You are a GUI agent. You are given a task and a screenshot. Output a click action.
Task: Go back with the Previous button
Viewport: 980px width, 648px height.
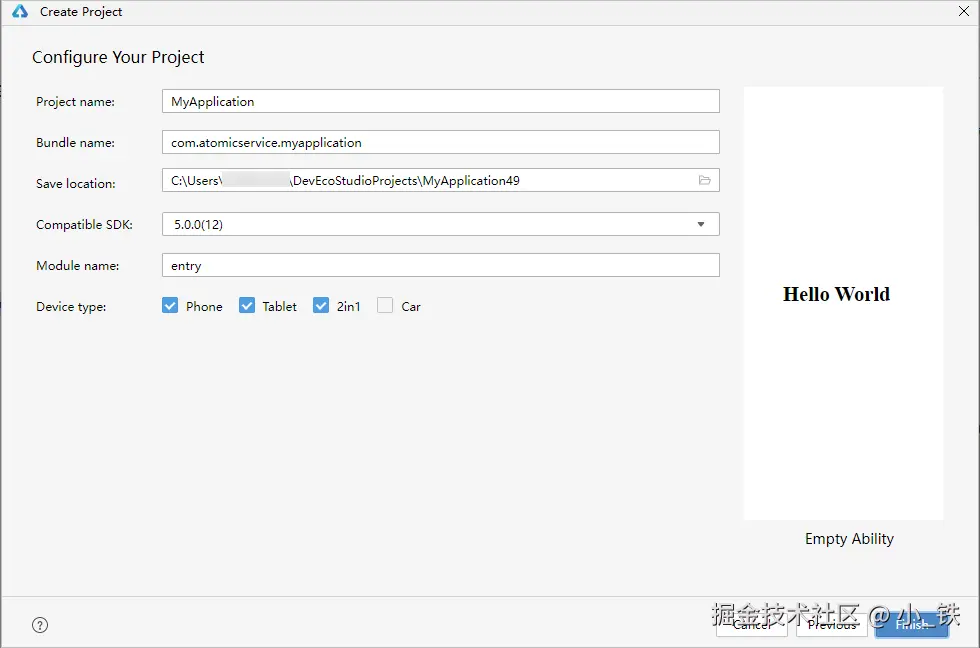pyautogui.click(x=832, y=625)
